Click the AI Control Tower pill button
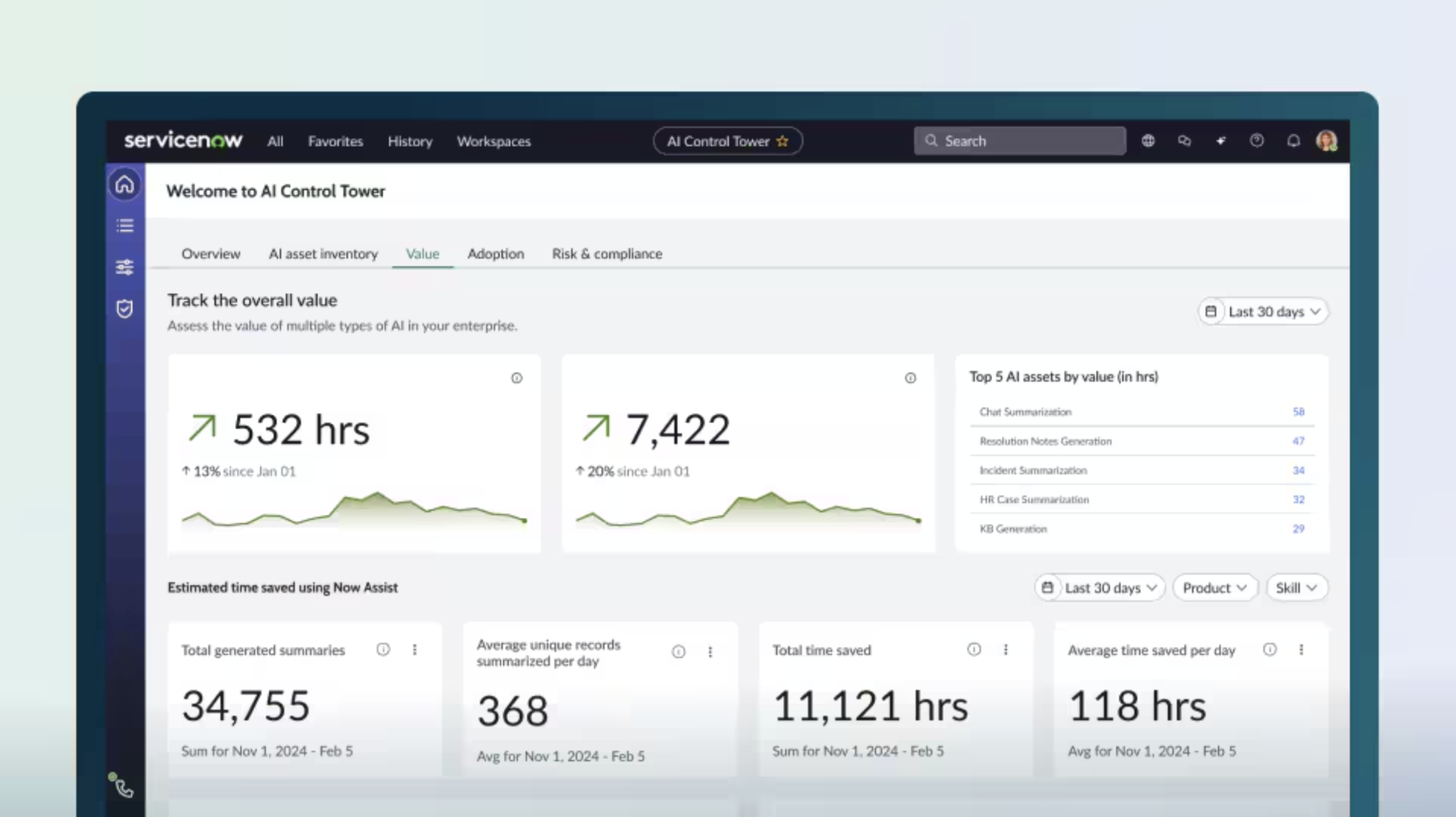The image size is (1456, 817). [727, 141]
